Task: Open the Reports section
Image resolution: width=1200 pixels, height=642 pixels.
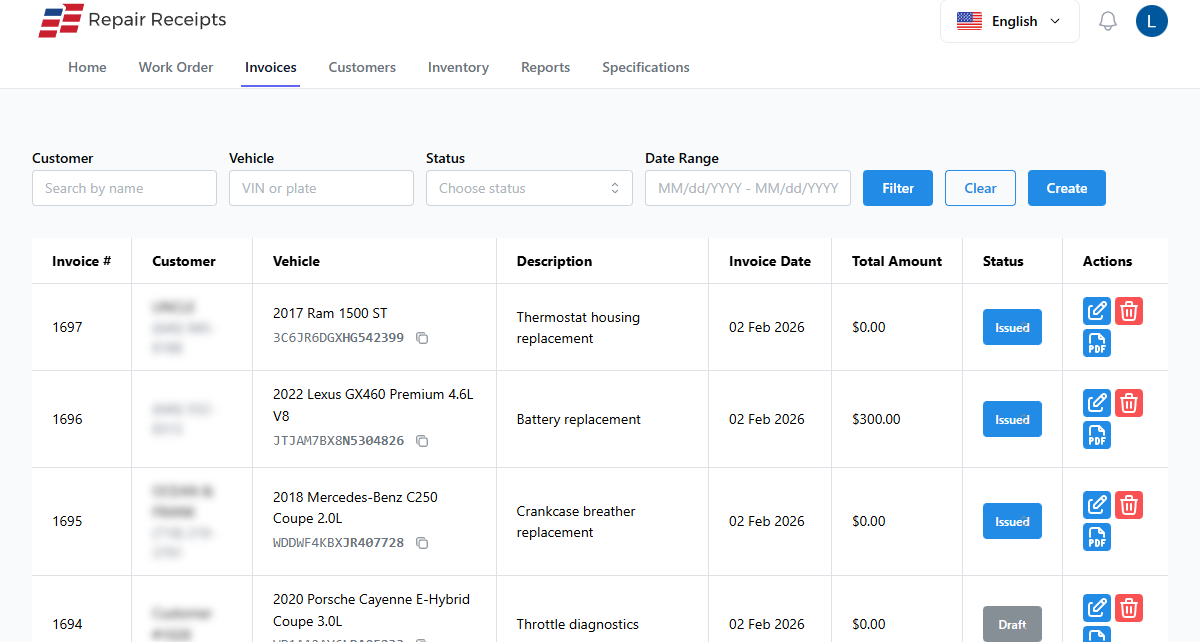Action: click(545, 67)
